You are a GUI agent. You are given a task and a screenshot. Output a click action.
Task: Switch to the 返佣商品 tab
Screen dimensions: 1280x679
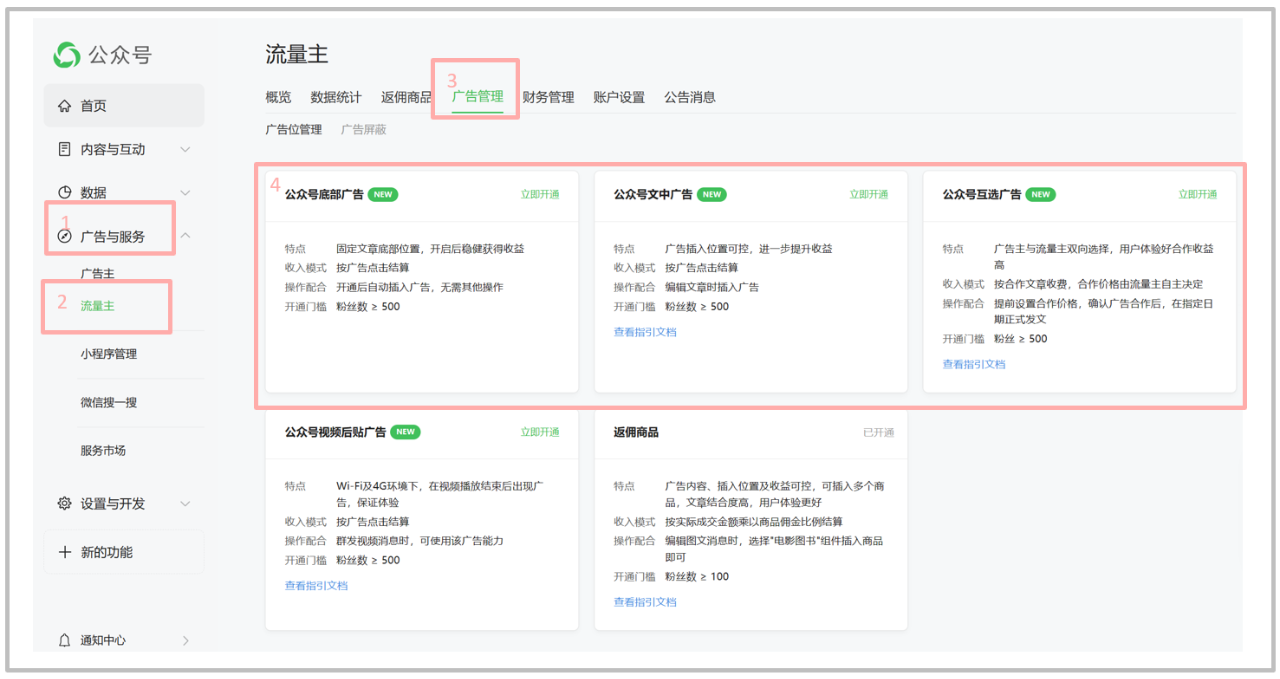(406, 97)
